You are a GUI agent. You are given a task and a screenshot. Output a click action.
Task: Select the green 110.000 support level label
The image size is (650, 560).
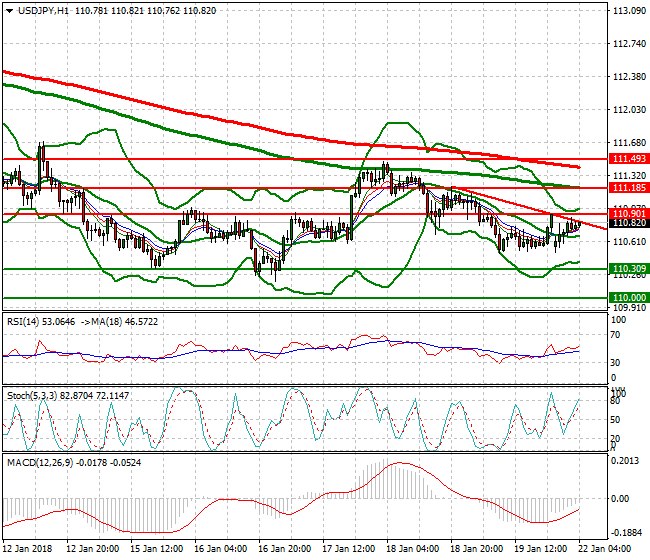point(629,298)
